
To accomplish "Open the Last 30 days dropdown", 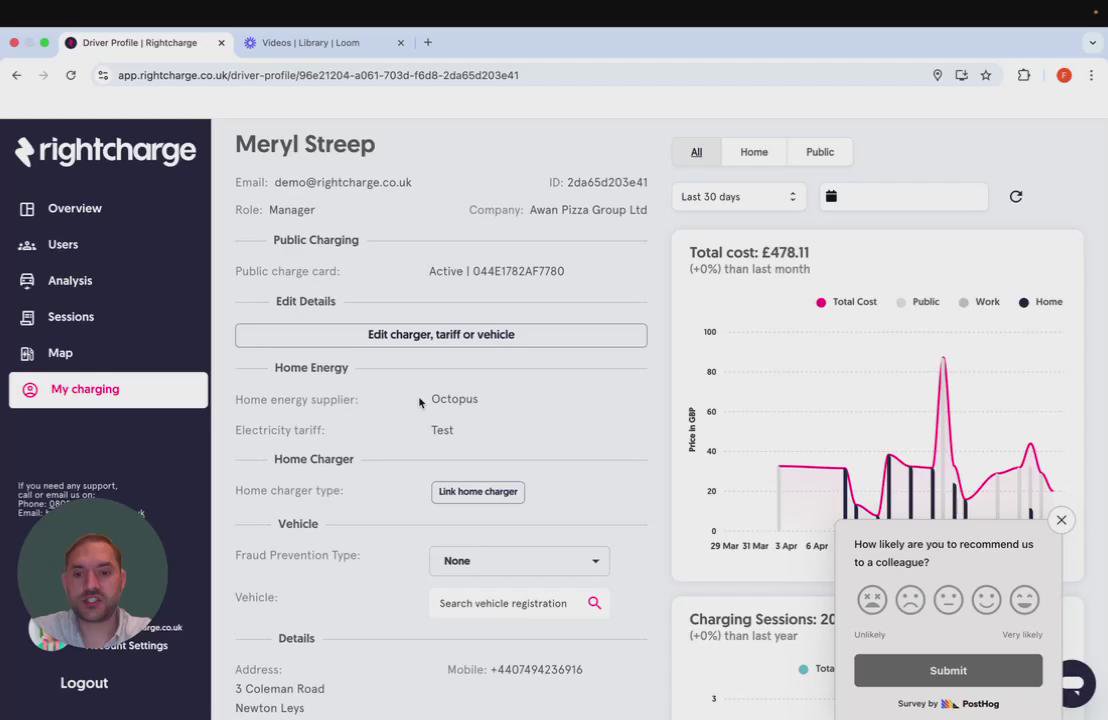I will coord(738,196).
